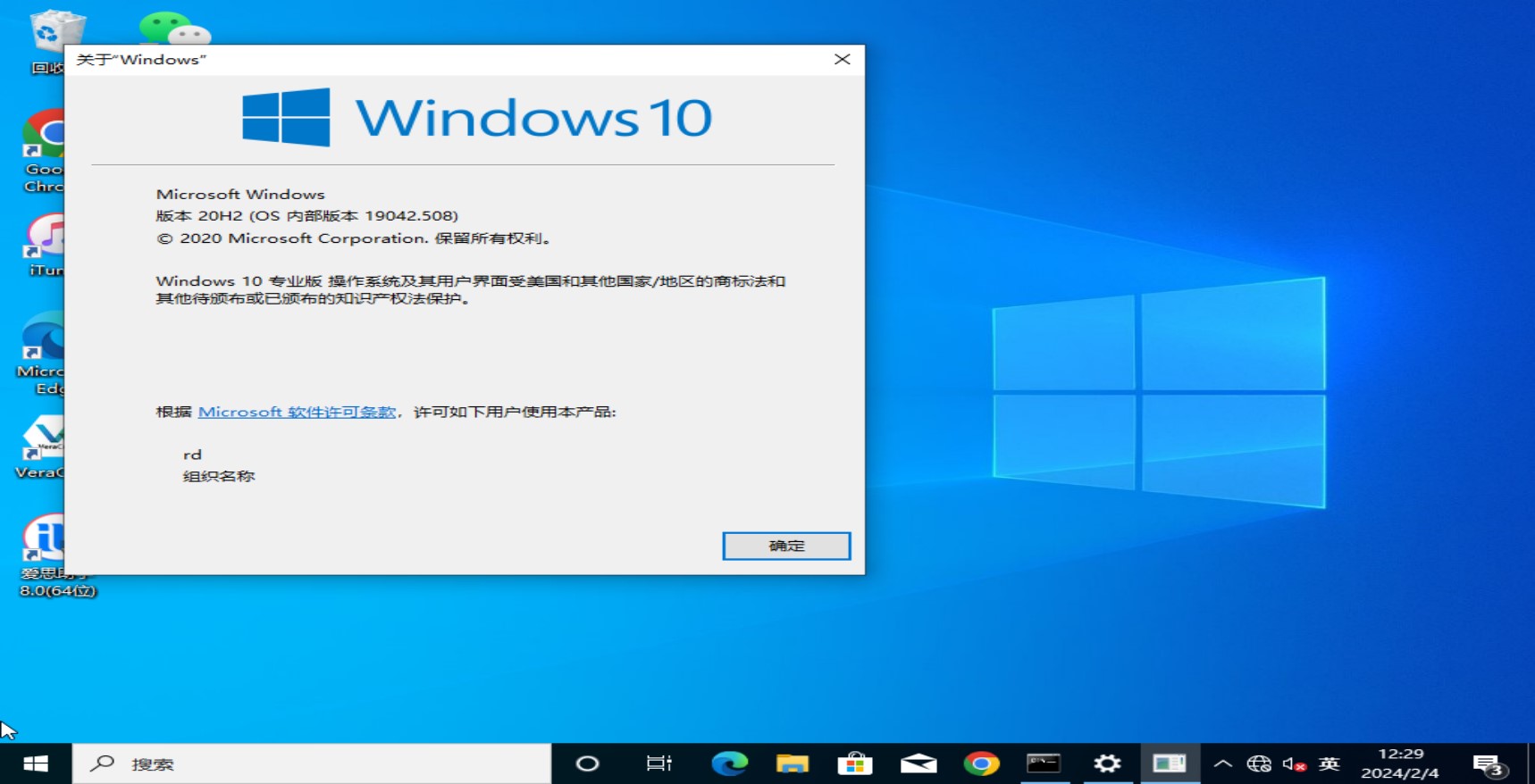Select the Google Chrome desktop shortcut
Screen dimensions: 1535x784
click(45, 152)
